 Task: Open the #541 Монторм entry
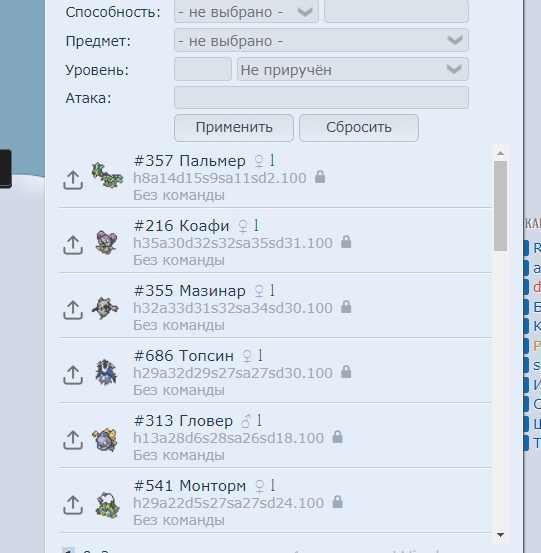tap(275, 501)
